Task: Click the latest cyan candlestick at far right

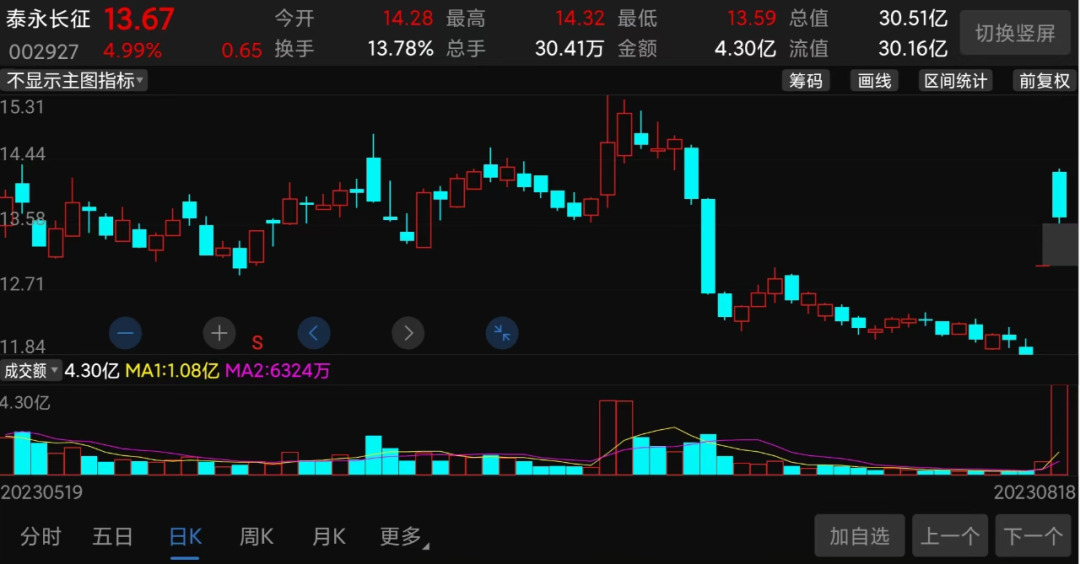Action: (1059, 196)
